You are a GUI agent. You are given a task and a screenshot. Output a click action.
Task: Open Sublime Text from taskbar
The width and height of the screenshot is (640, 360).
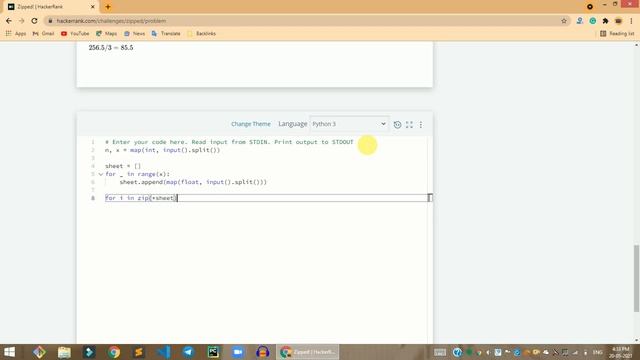click(139, 352)
